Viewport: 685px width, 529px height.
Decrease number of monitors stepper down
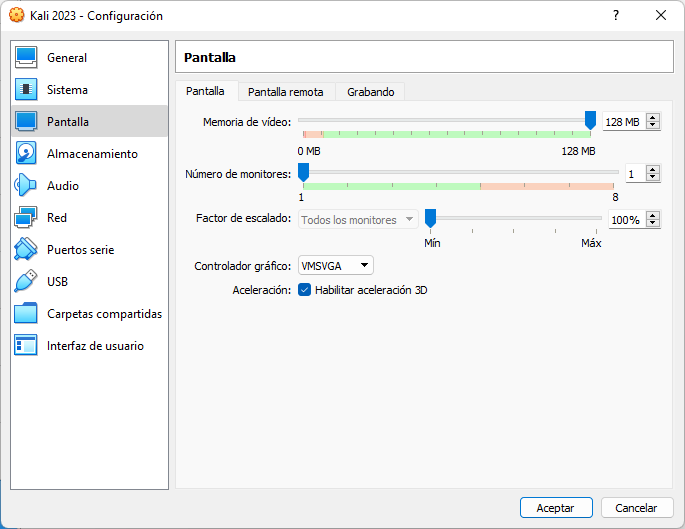(653, 177)
